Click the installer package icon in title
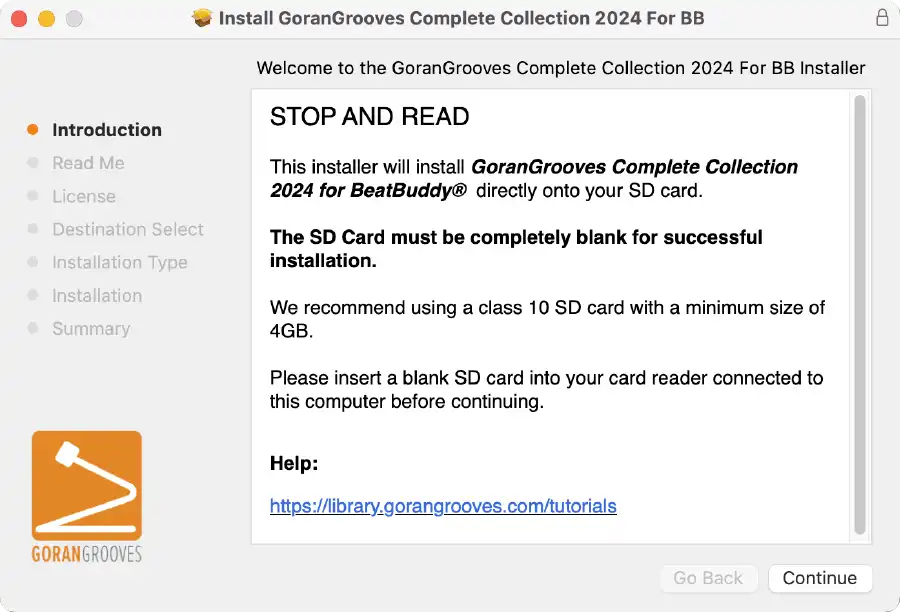 coord(202,18)
